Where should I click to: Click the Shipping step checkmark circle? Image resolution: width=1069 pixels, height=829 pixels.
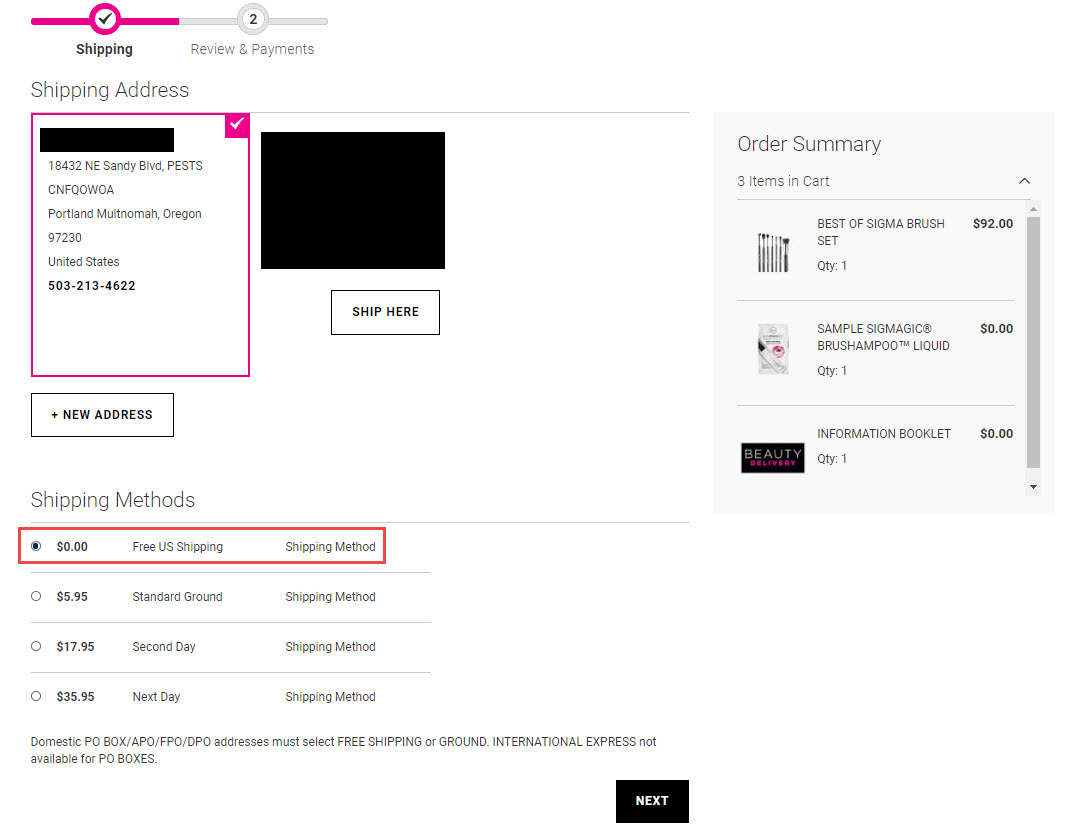point(105,20)
